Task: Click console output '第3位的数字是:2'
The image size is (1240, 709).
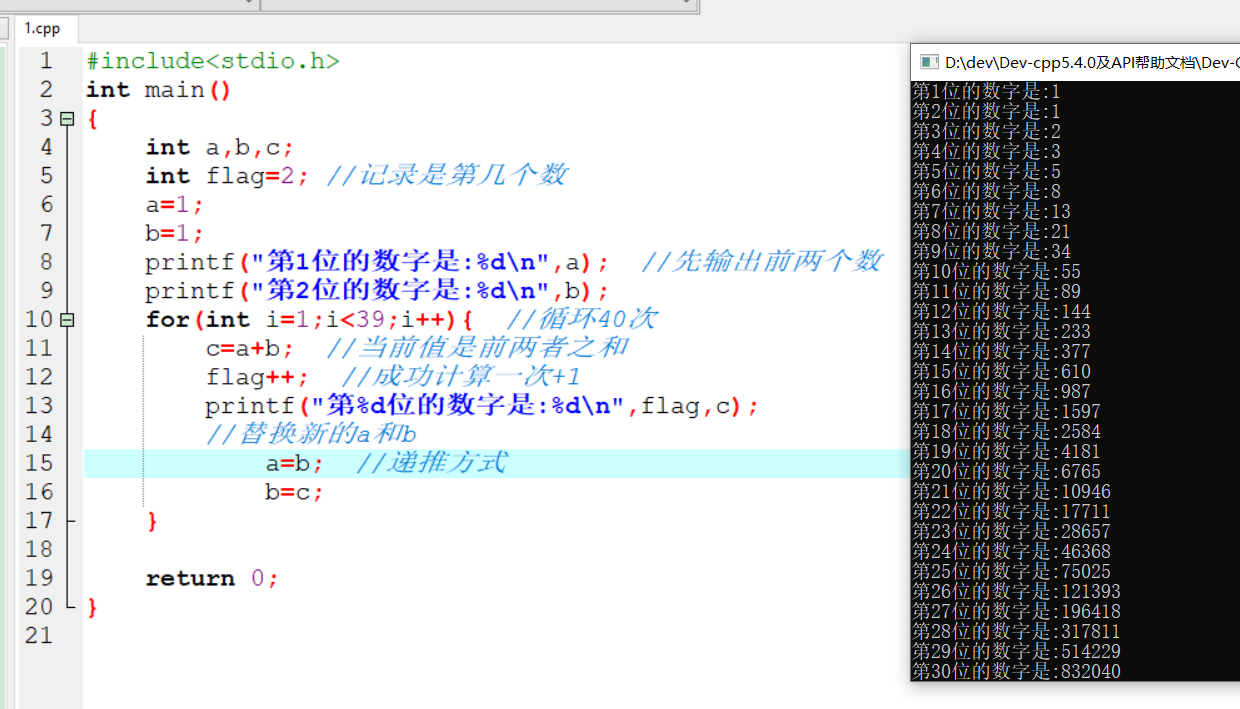Action: tap(986, 131)
